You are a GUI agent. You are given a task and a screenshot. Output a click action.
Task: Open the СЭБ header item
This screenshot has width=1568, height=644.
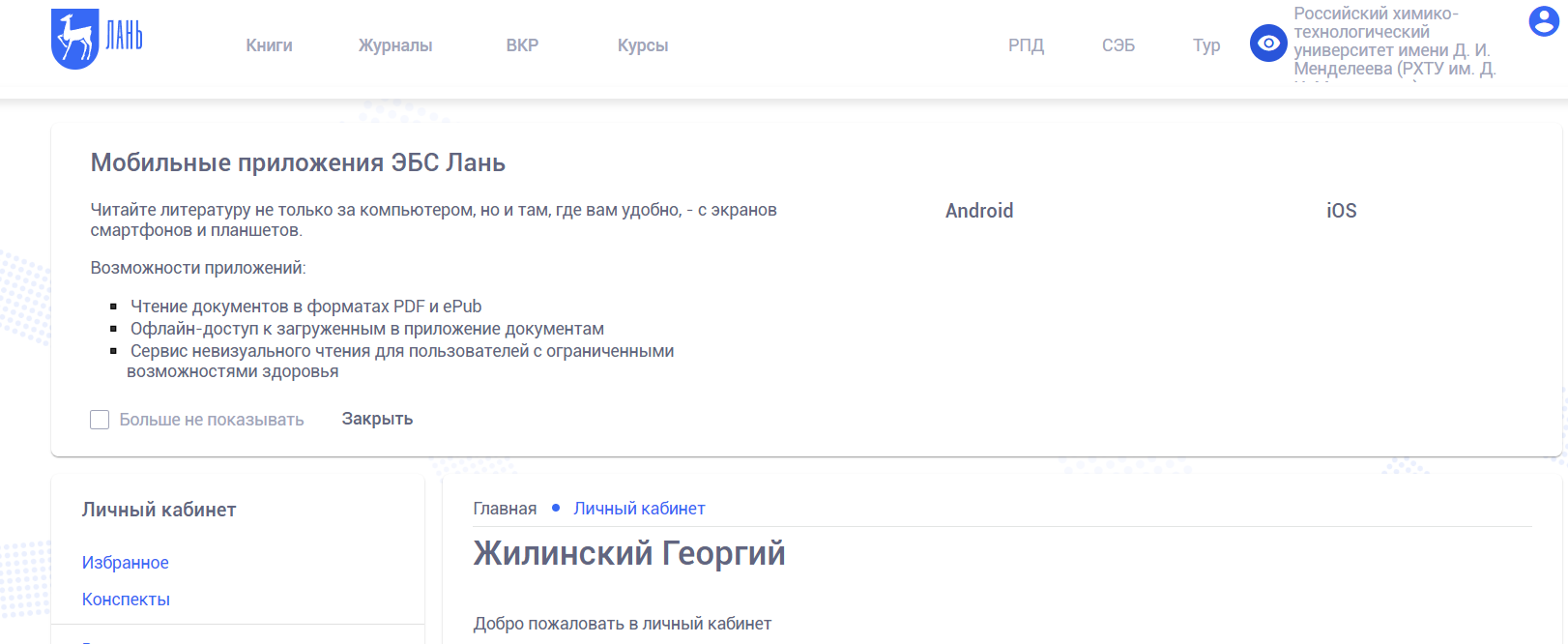[x=1118, y=45]
